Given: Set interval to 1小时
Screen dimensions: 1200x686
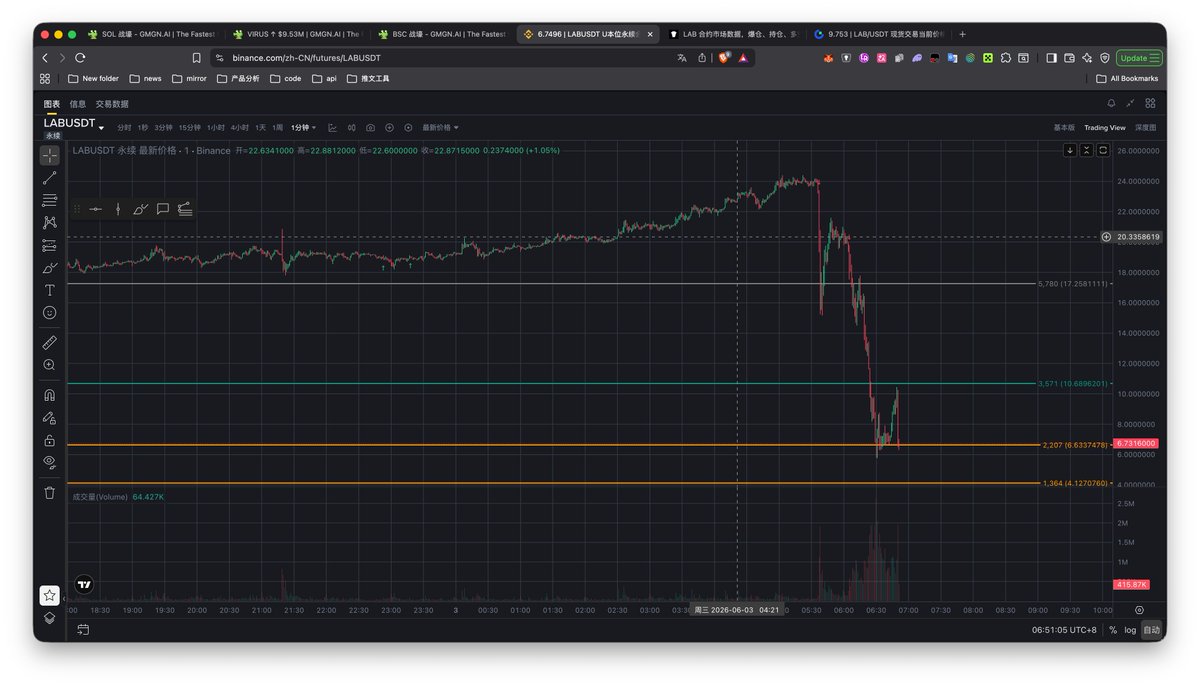Looking at the screenshot, I should click(216, 128).
